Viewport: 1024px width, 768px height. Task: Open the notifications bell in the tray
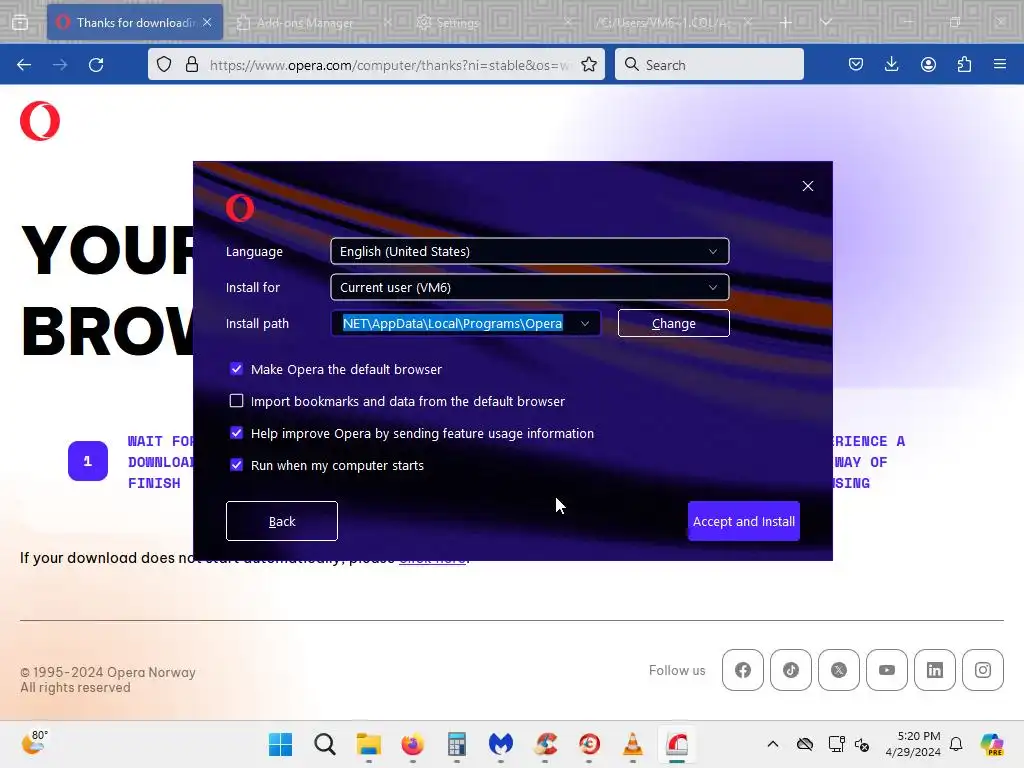(x=956, y=744)
